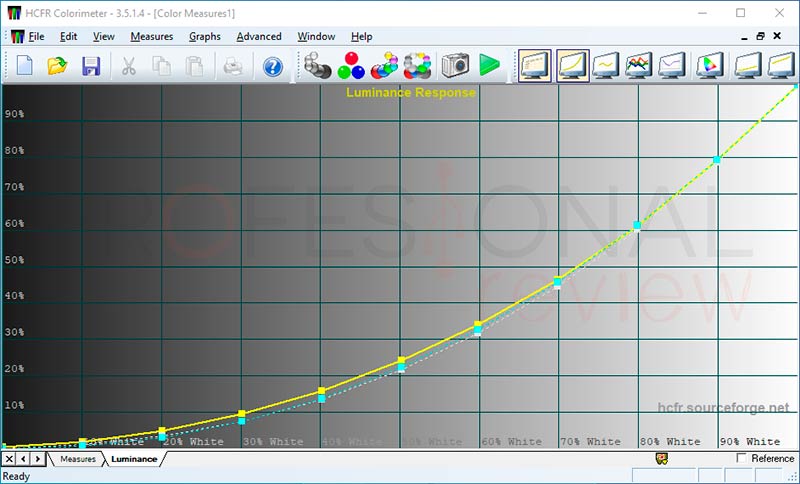Click the 90% label on vertical axis
The height and width of the screenshot is (484, 800).
(x=14, y=114)
